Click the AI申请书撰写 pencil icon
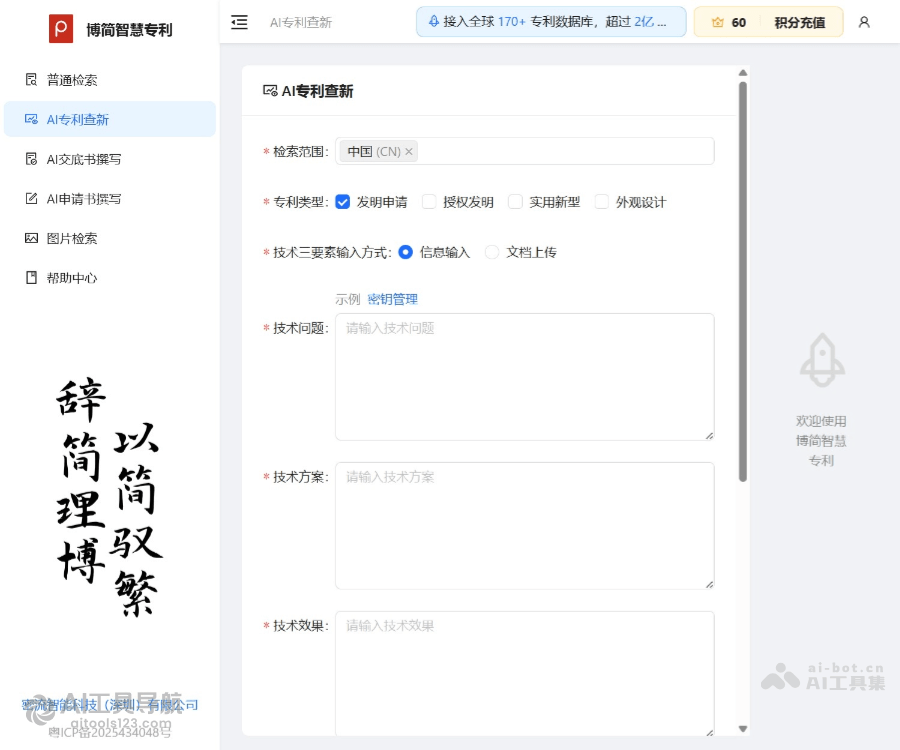 32,199
